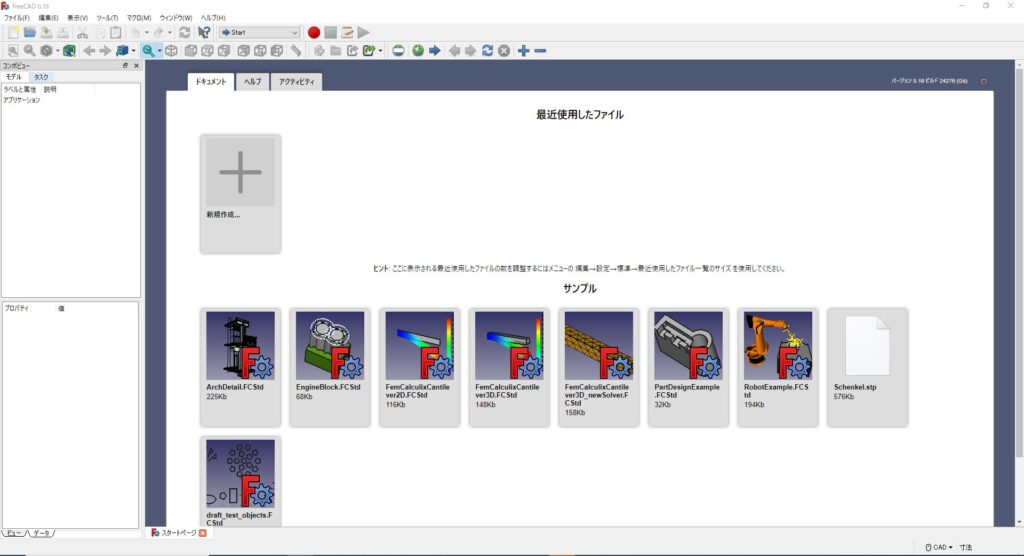Screen dimensions: 1024x556
Task: Click the Fit All view icon
Action: click(x=13, y=51)
